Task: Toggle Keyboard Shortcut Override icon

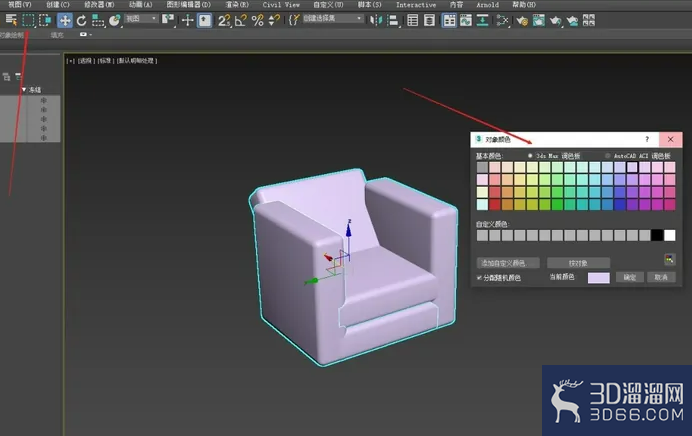Action: [204, 20]
